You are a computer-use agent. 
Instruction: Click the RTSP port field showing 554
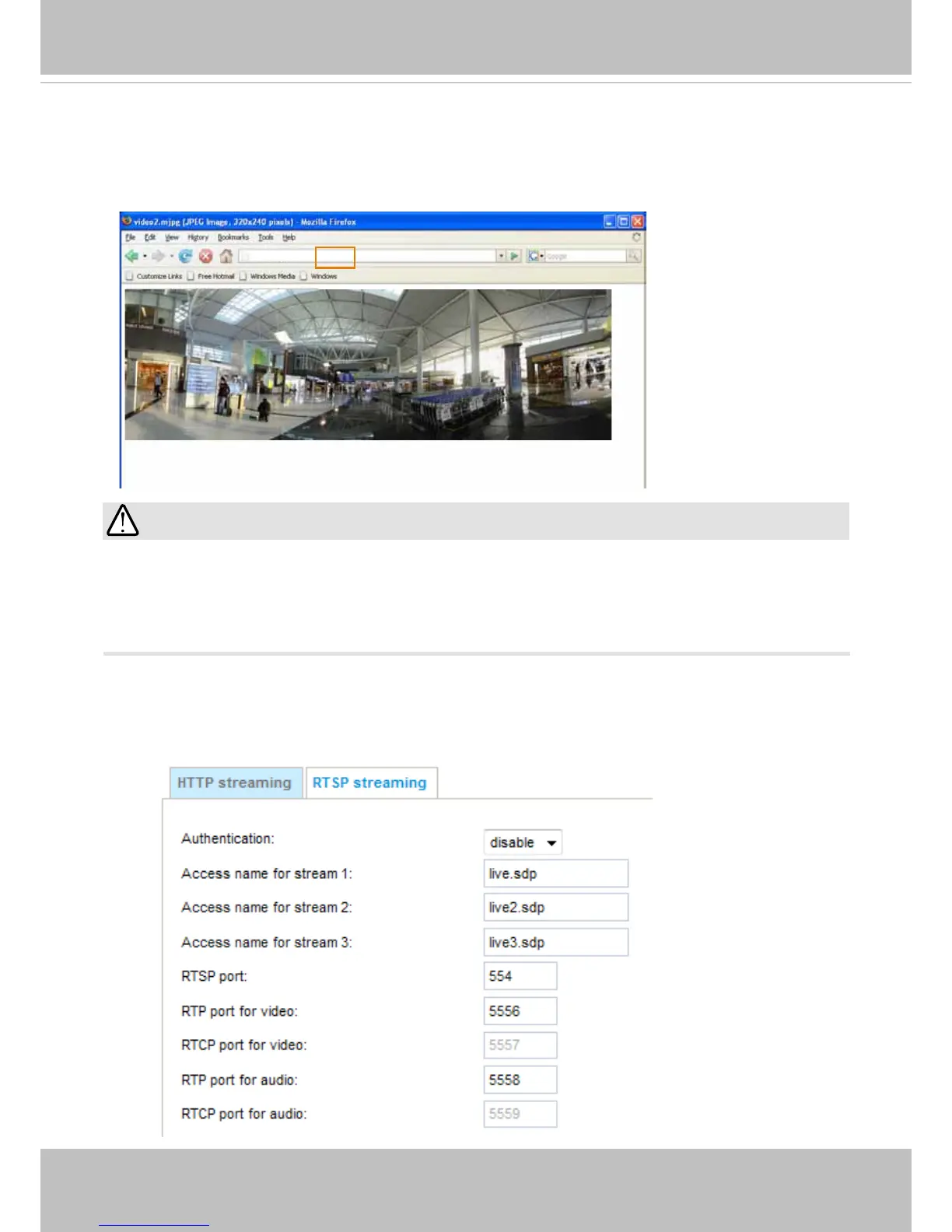tap(520, 976)
